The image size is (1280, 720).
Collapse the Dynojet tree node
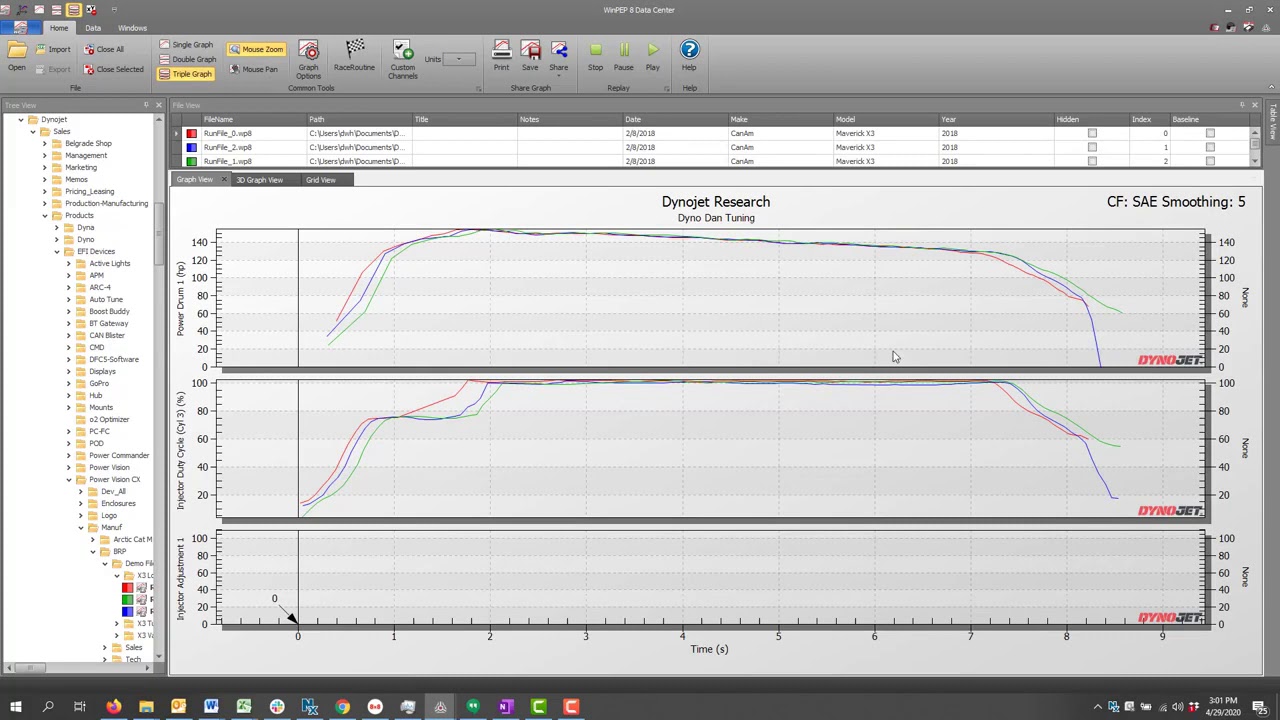(x=20, y=119)
